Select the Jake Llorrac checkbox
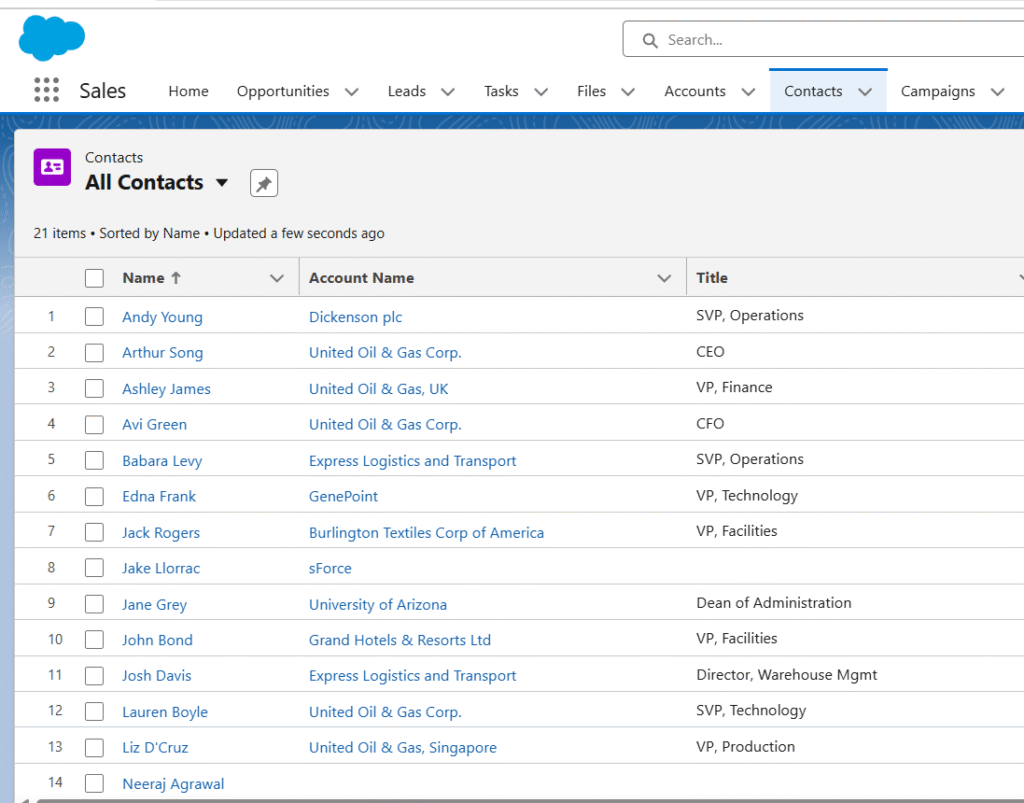Screen dimensions: 1024x803 (x=94, y=568)
